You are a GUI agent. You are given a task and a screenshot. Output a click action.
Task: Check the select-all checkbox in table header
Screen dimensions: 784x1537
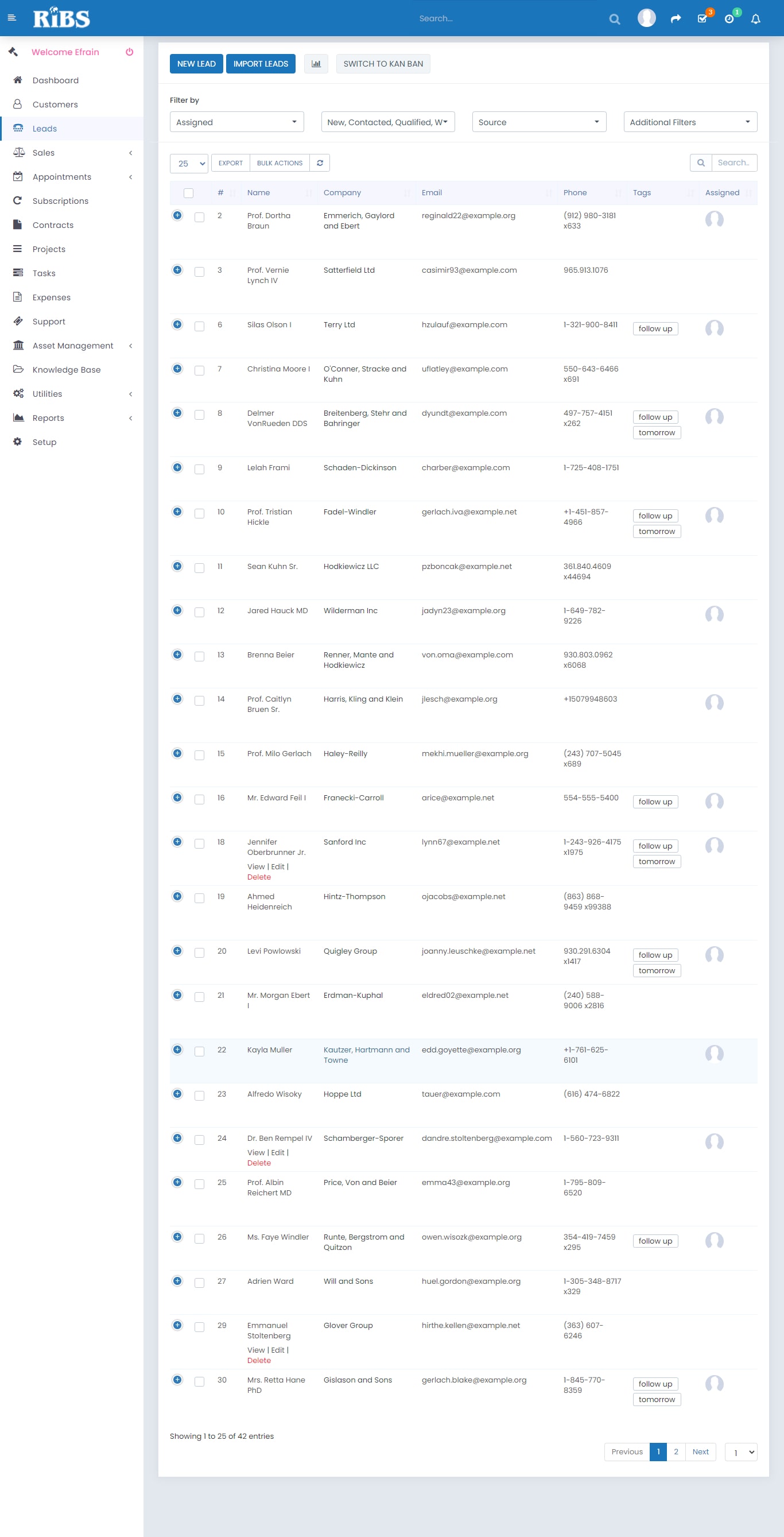pos(189,193)
